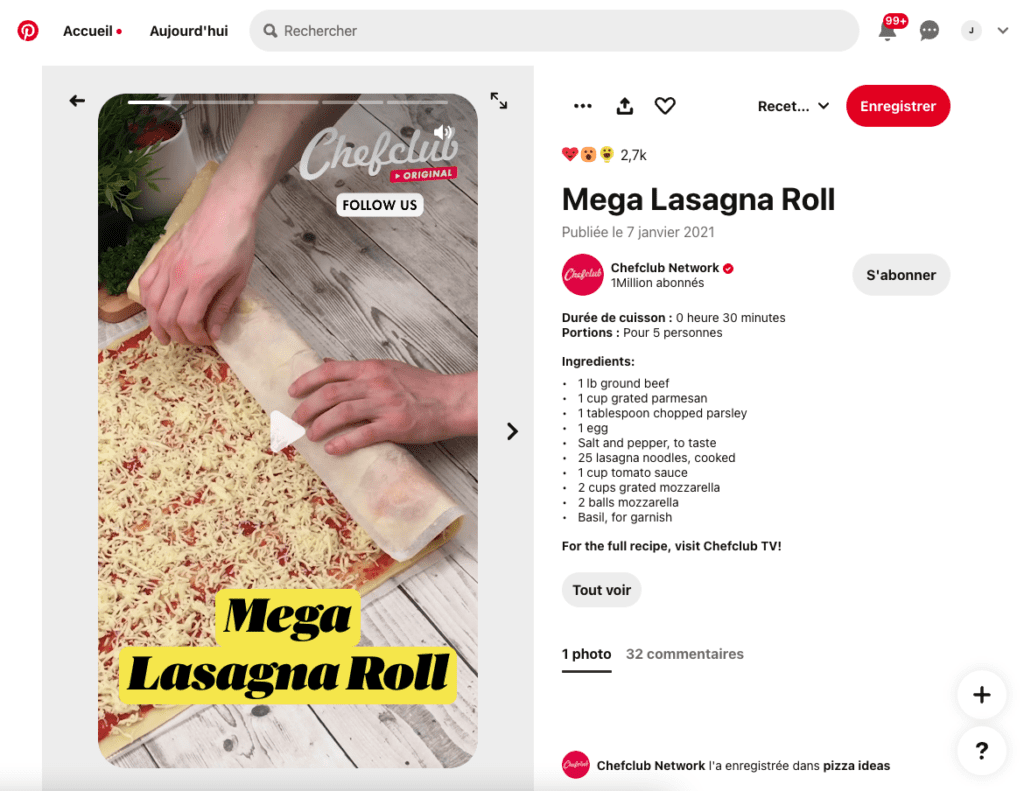Open the question mark help button
The width and height of the screenshot is (1024, 791).
[x=982, y=751]
